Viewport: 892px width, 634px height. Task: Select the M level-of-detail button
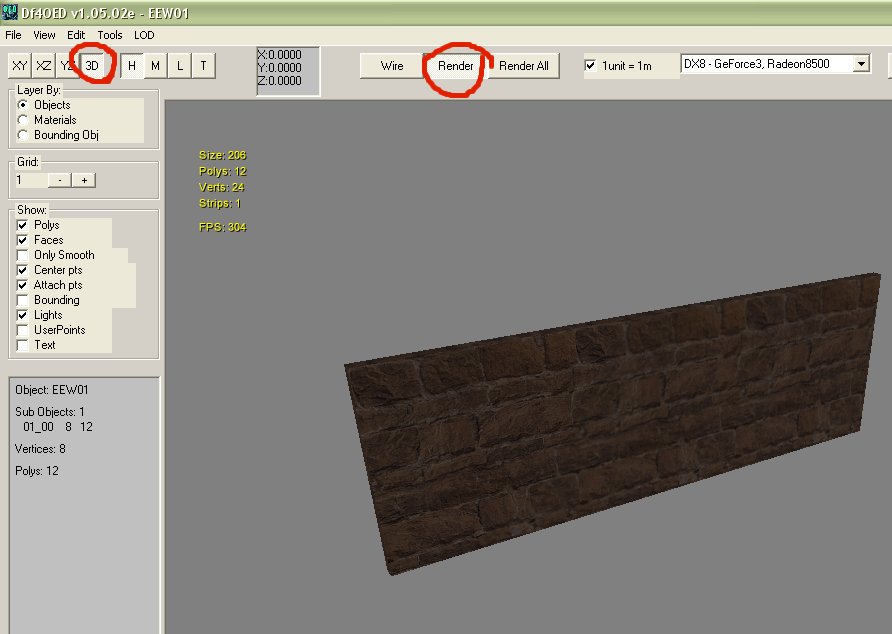click(155, 66)
